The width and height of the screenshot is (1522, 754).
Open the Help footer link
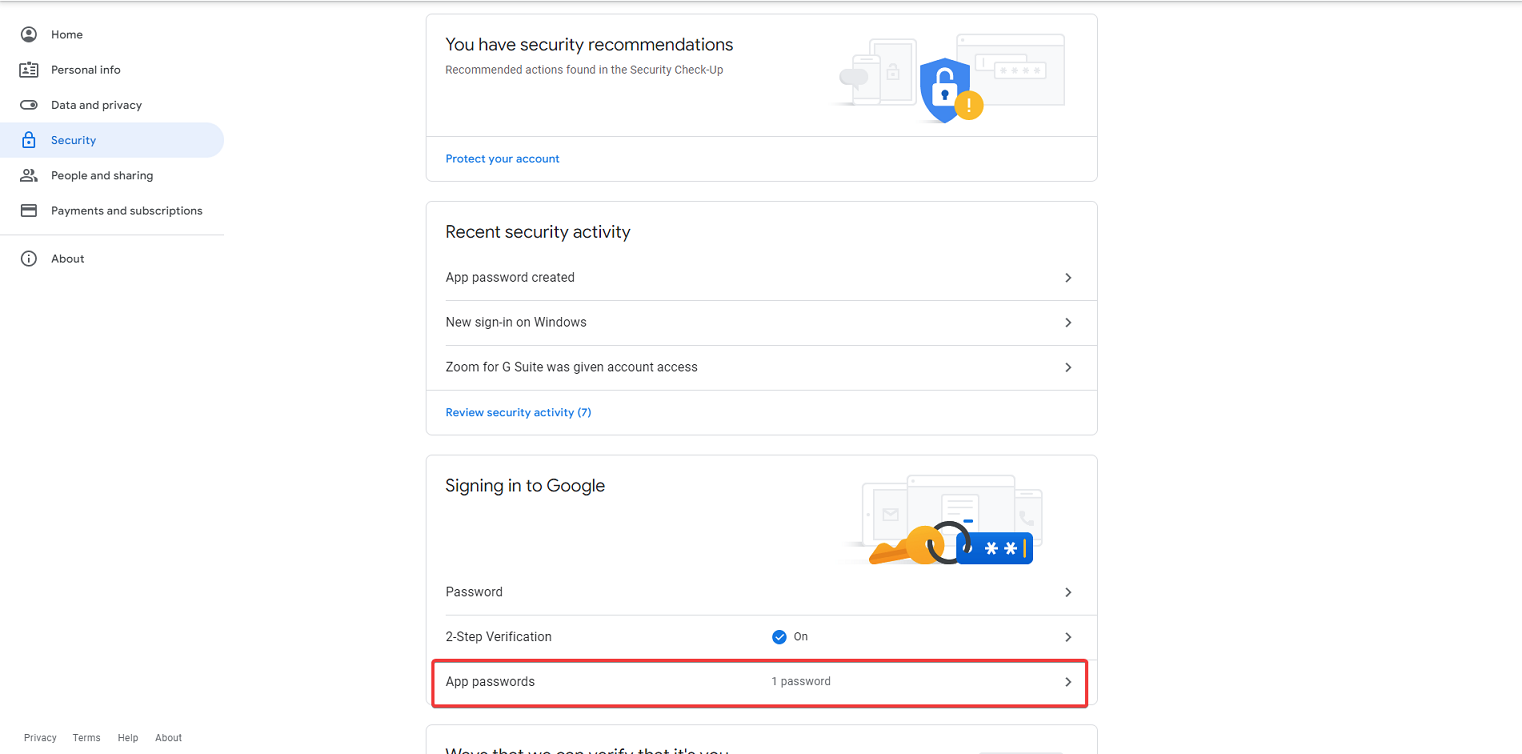pyautogui.click(x=128, y=738)
